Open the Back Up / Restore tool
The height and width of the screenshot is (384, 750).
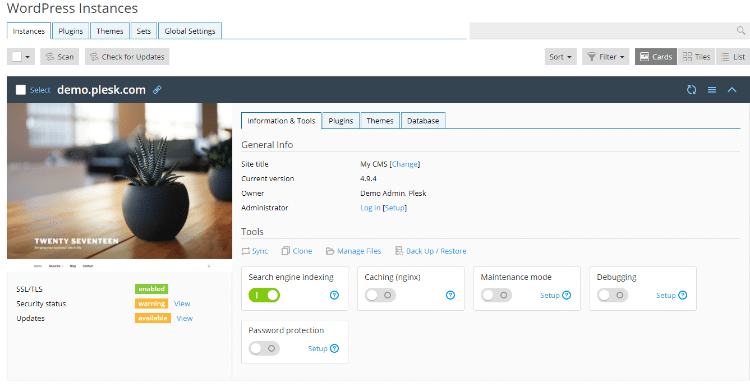tap(430, 251)
